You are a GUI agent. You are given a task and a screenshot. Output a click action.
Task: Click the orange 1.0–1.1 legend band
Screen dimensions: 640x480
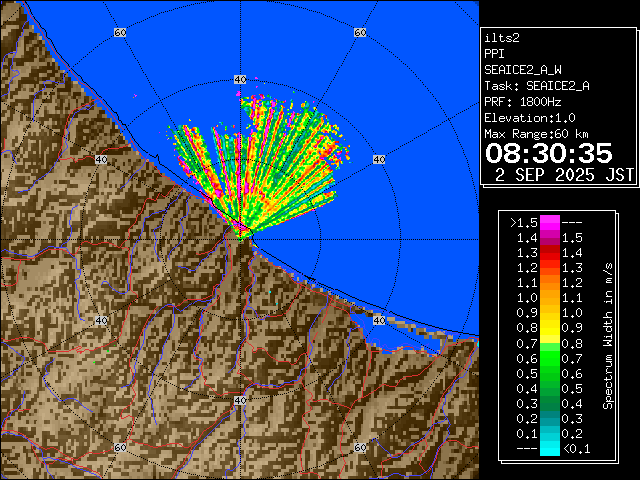click(x=549, y=297)
